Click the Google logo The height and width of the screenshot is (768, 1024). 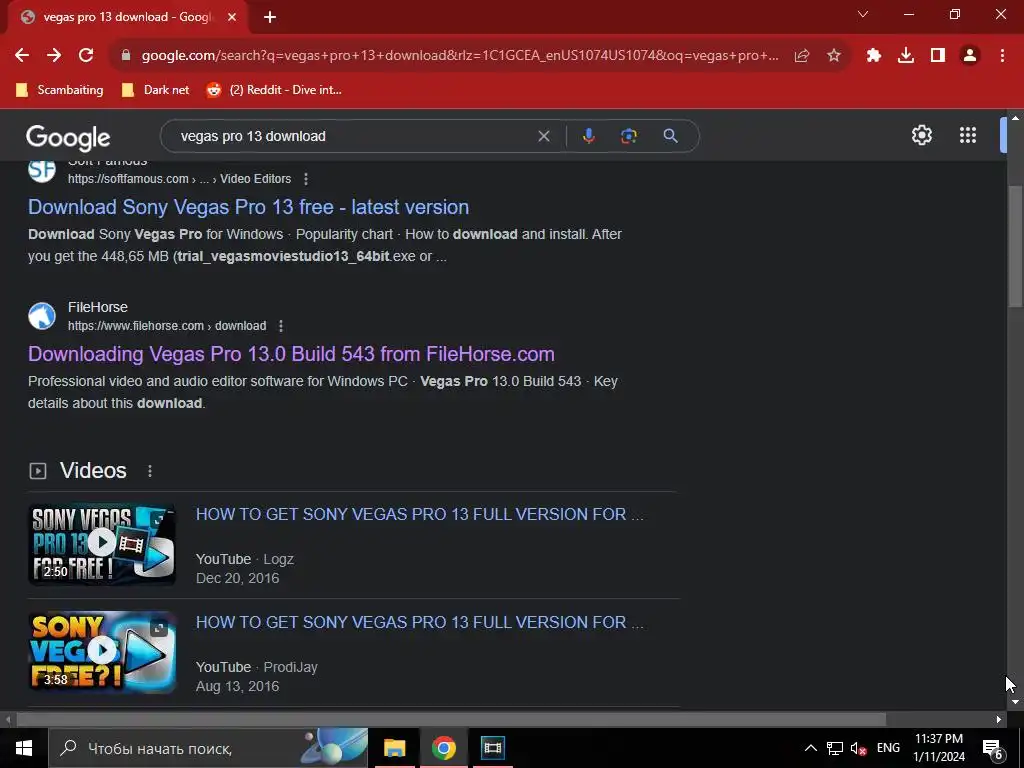click(68, 137)
